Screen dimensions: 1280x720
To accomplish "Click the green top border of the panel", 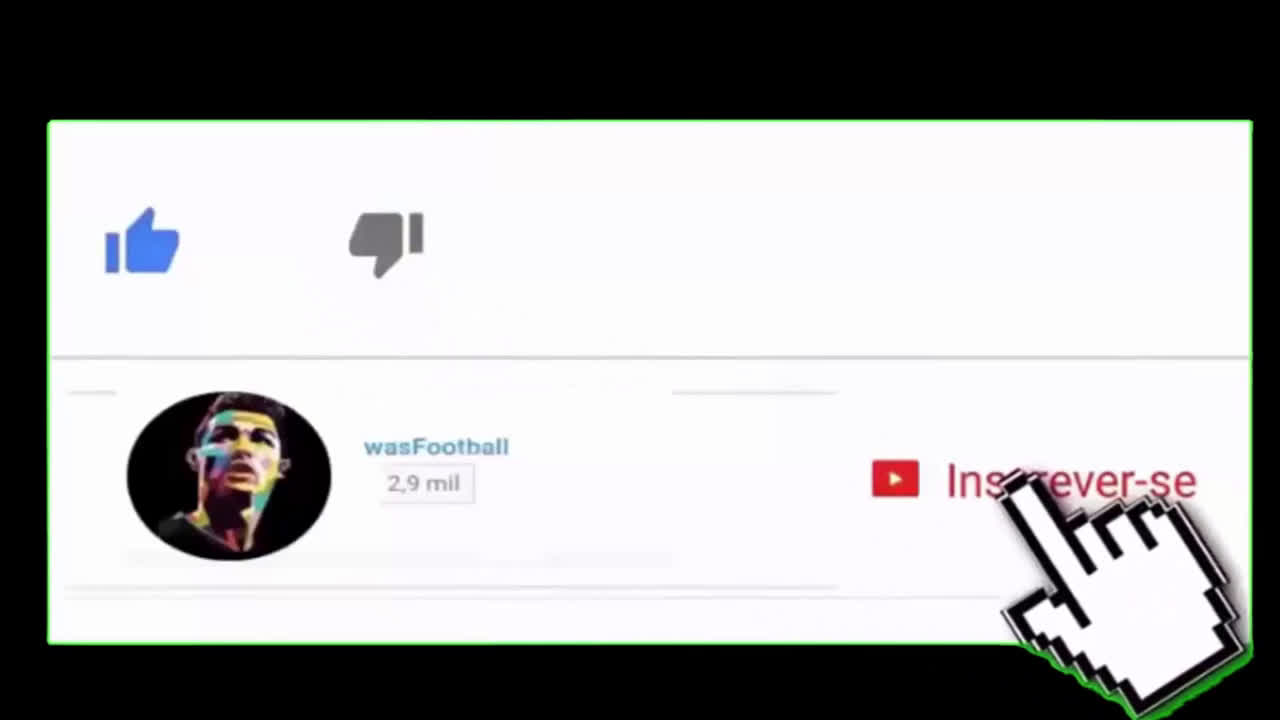I will pyautogui.click(x=650, y=122).
